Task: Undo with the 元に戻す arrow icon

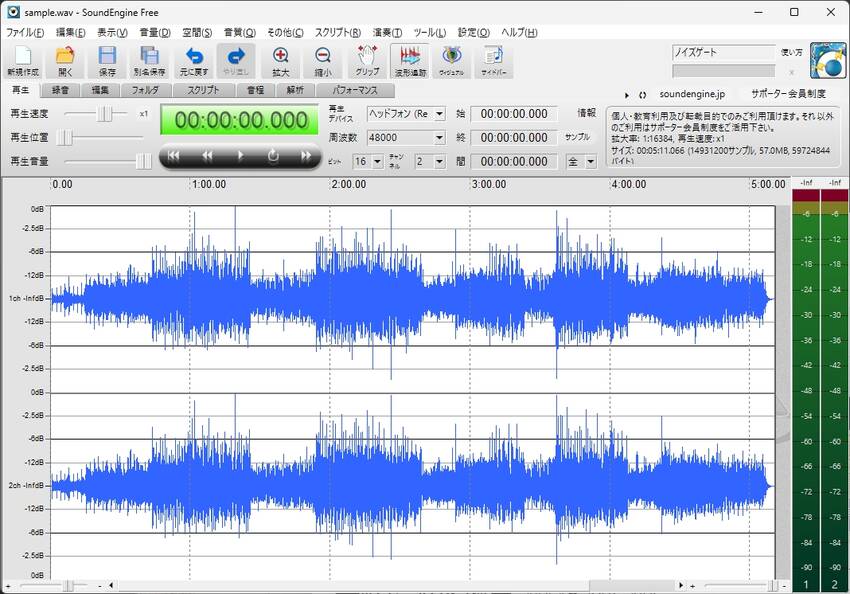Action: click(x=194, y=61)
